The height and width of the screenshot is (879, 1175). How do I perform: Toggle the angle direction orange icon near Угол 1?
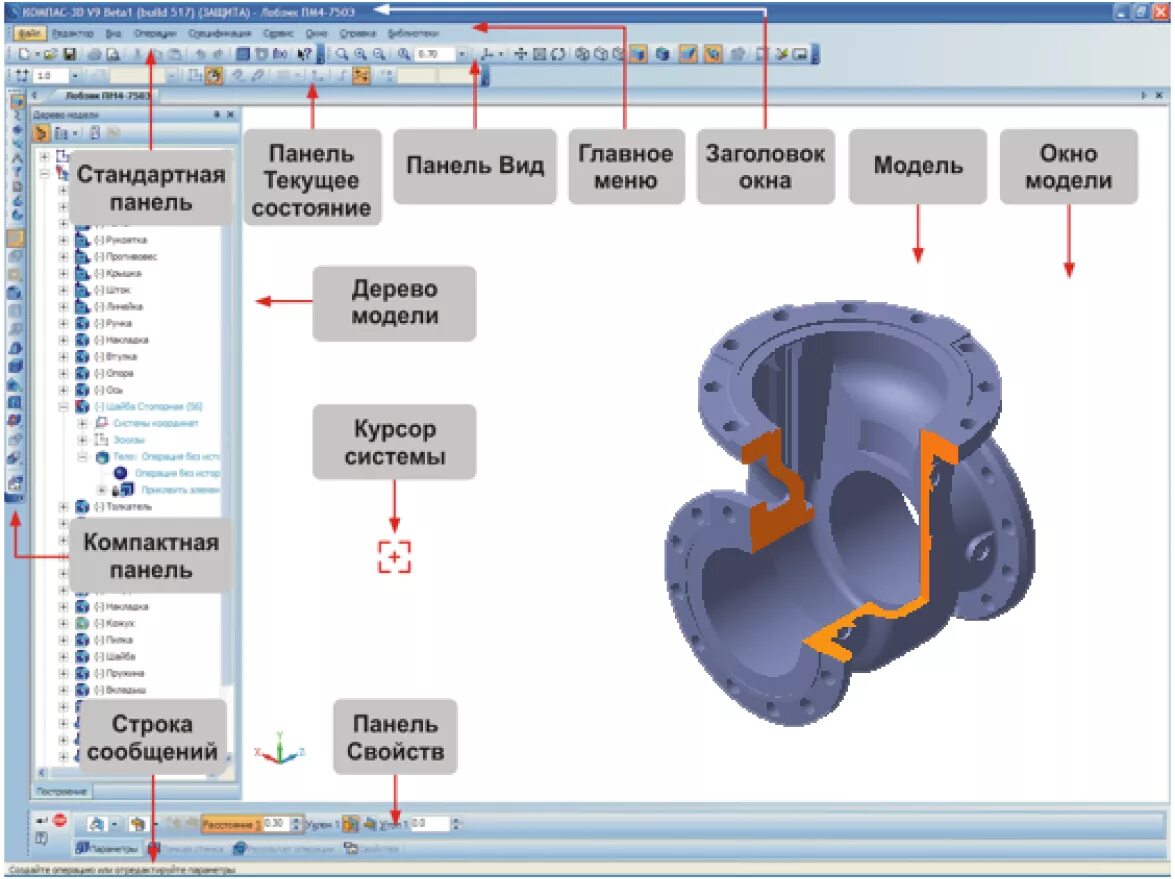coord(350,824)
